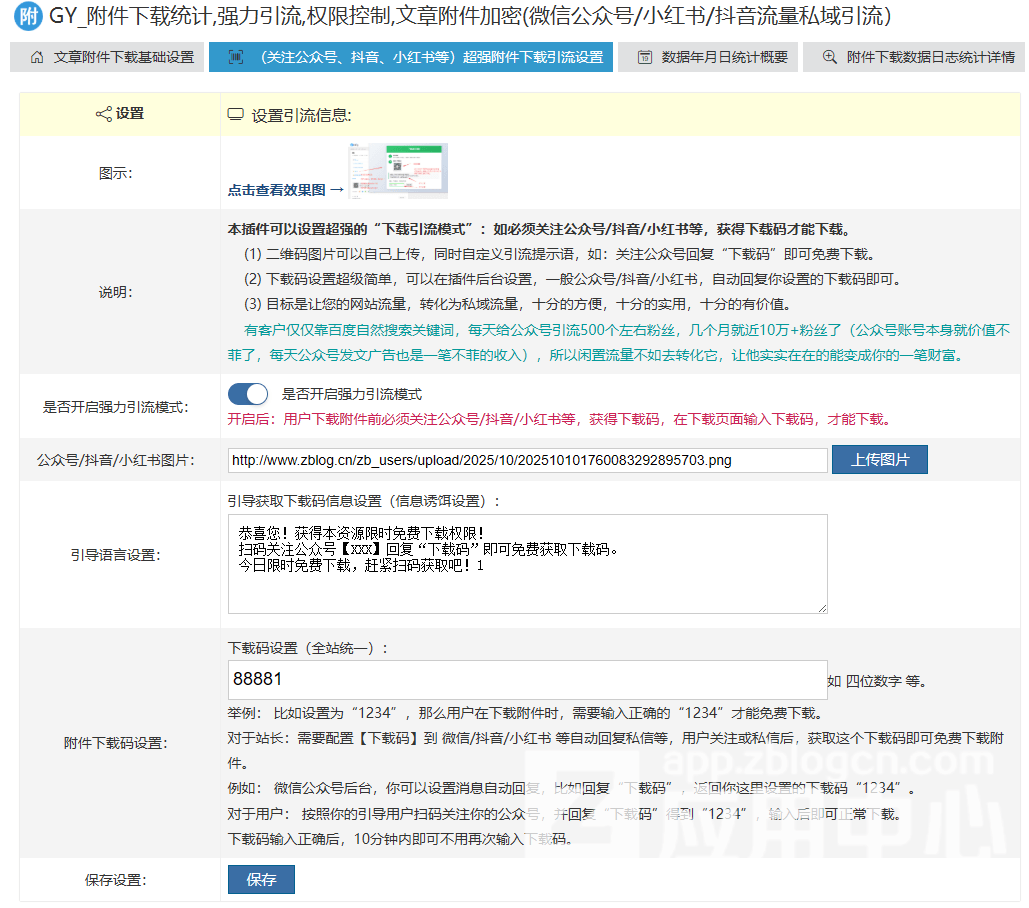This screenshot has width=1029, height=908.
Task: Click the home icon on the basic settings tab
Action: [x=37, y=57]
